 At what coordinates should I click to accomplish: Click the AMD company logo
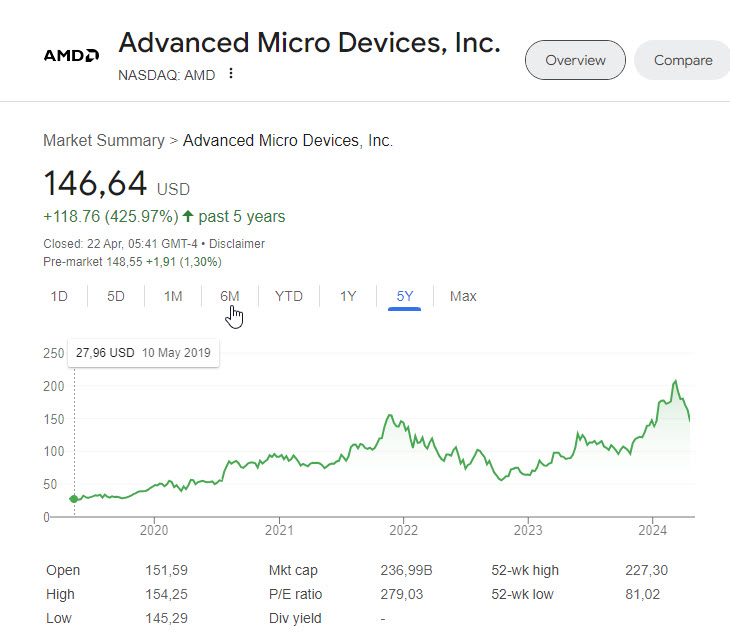(x=71, y=55)
